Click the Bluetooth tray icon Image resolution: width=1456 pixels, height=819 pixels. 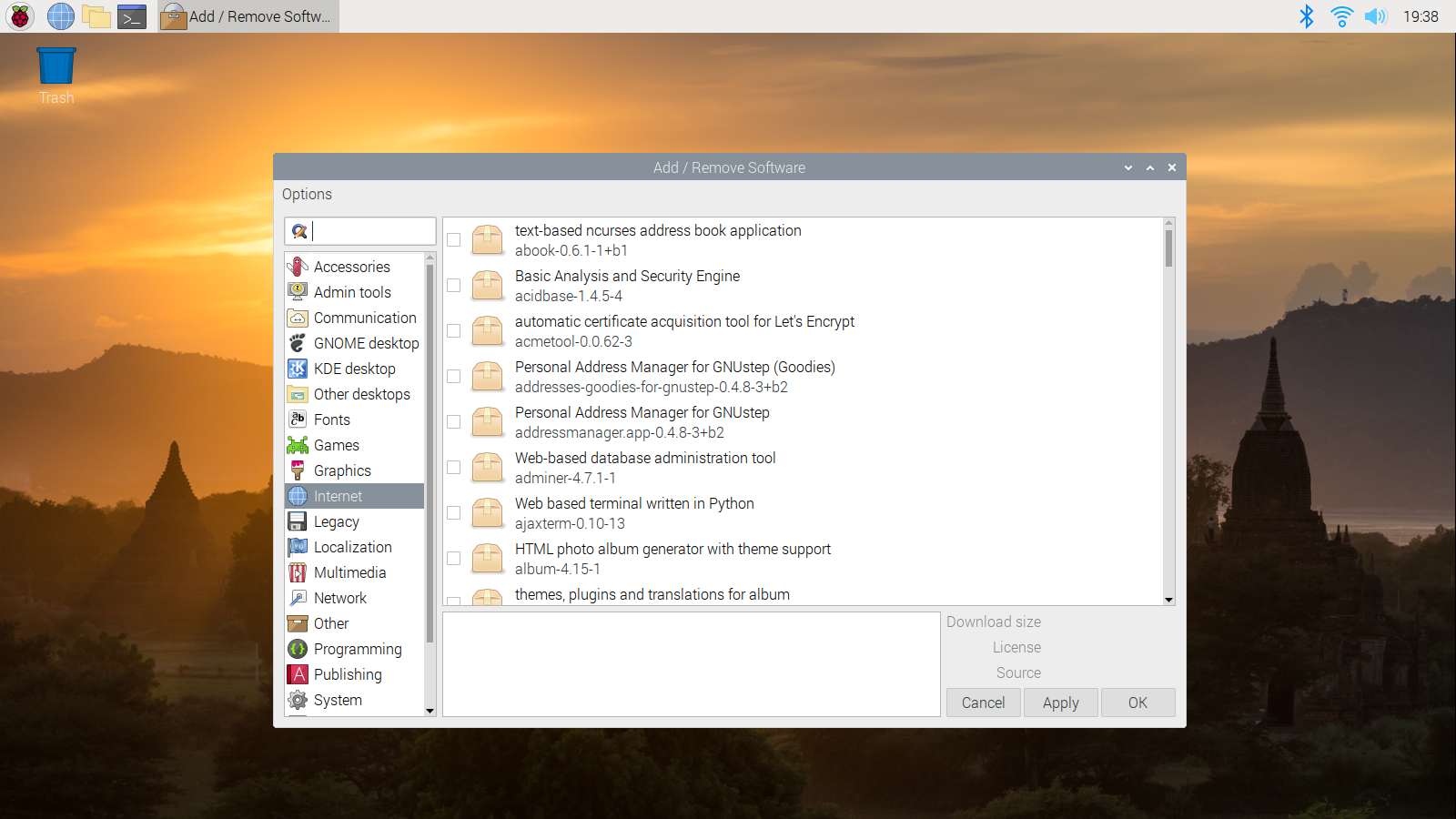[x=1306, y=16]
